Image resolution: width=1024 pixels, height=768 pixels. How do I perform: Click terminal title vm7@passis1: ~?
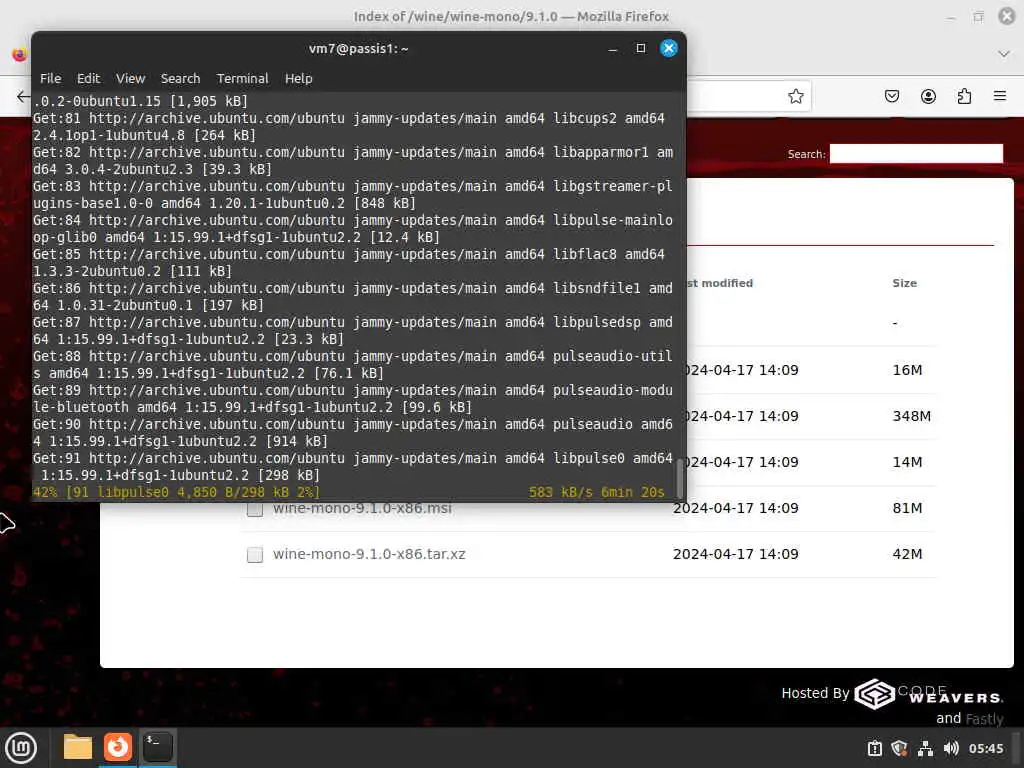click(359, 49)
